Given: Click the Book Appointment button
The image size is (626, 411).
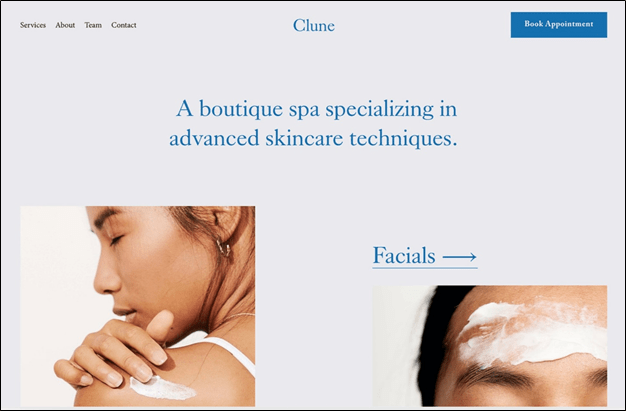Looking at the screenshot, I should click(559, 25).
